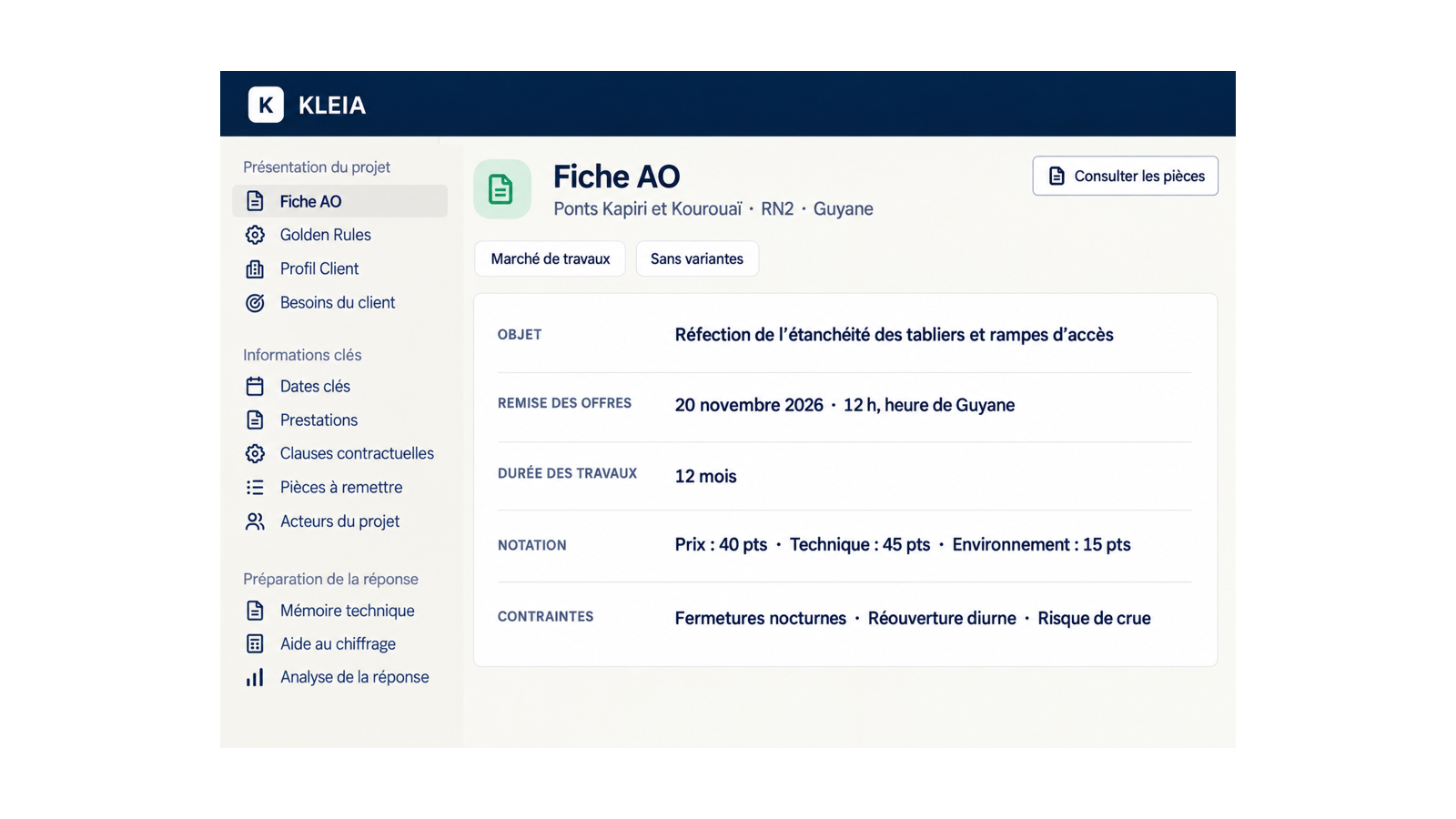The height and width of the screenshot is (819, 1456).
Task: Click the Fiche AO page title
Action: 616,177
